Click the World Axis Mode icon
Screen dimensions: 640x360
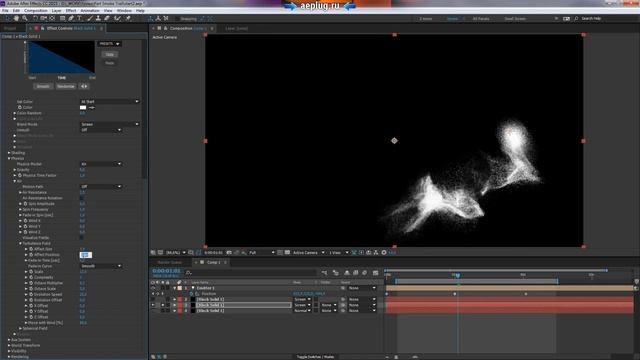coord(158,18)
